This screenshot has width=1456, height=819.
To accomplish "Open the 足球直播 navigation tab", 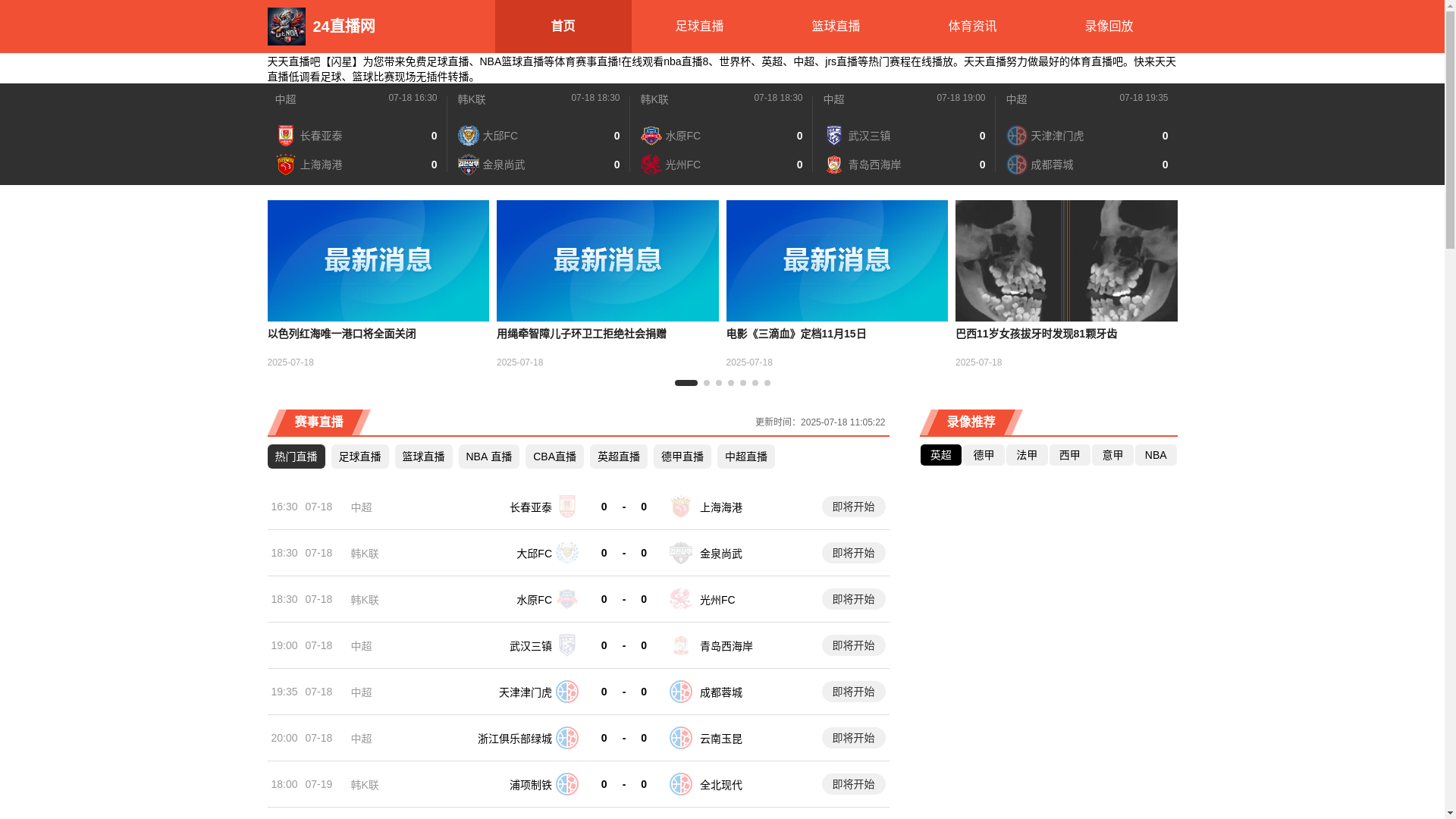I will [699, 27].
